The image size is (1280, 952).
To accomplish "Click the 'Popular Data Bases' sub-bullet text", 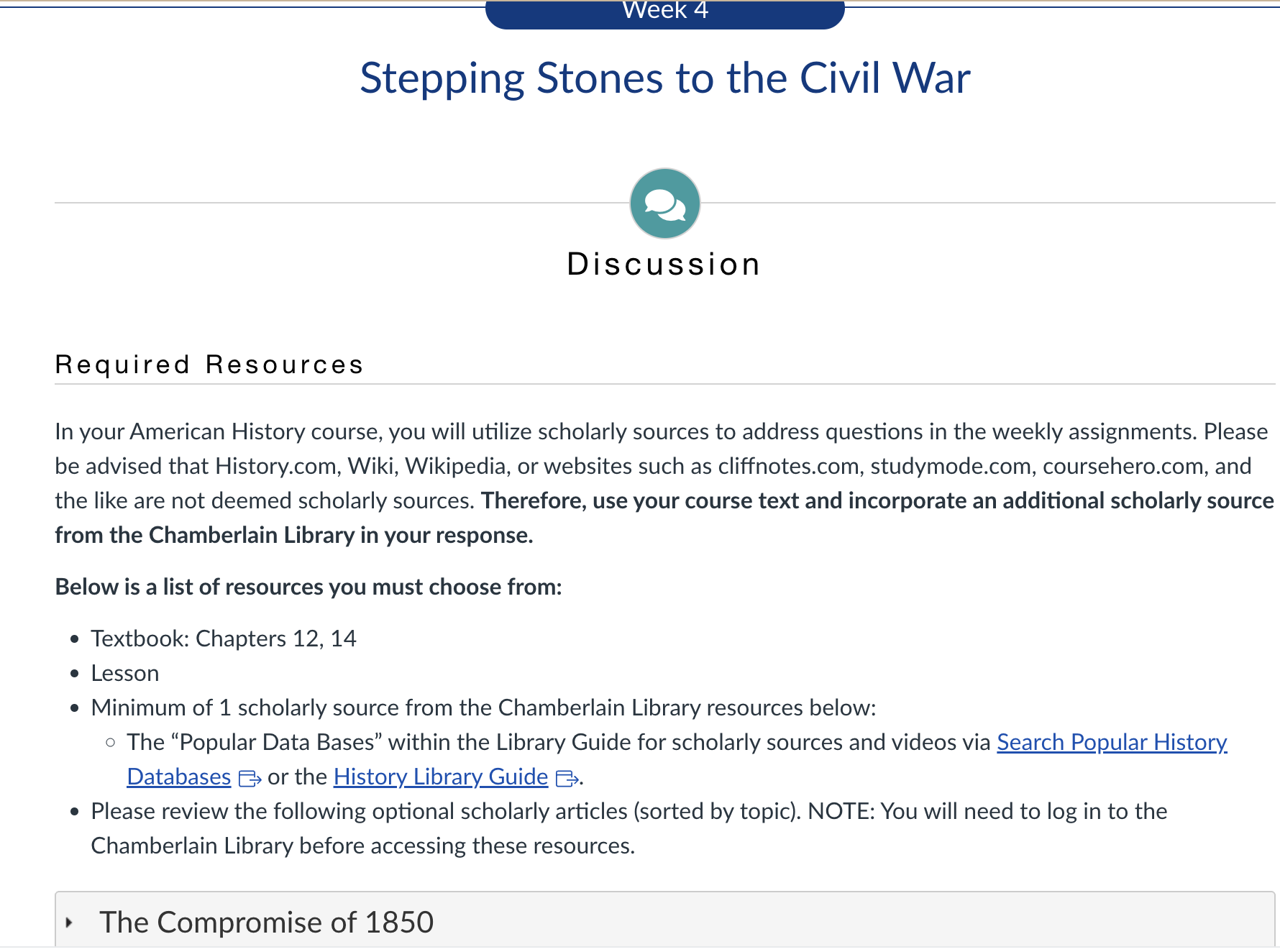I will (x=558, y=742).
